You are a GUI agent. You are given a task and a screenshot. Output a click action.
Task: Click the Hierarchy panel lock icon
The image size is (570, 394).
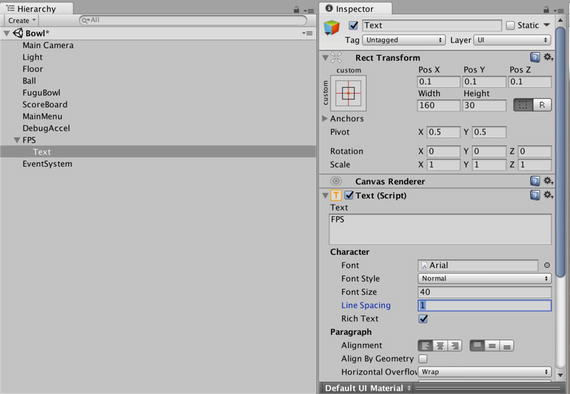coord(297,10)
